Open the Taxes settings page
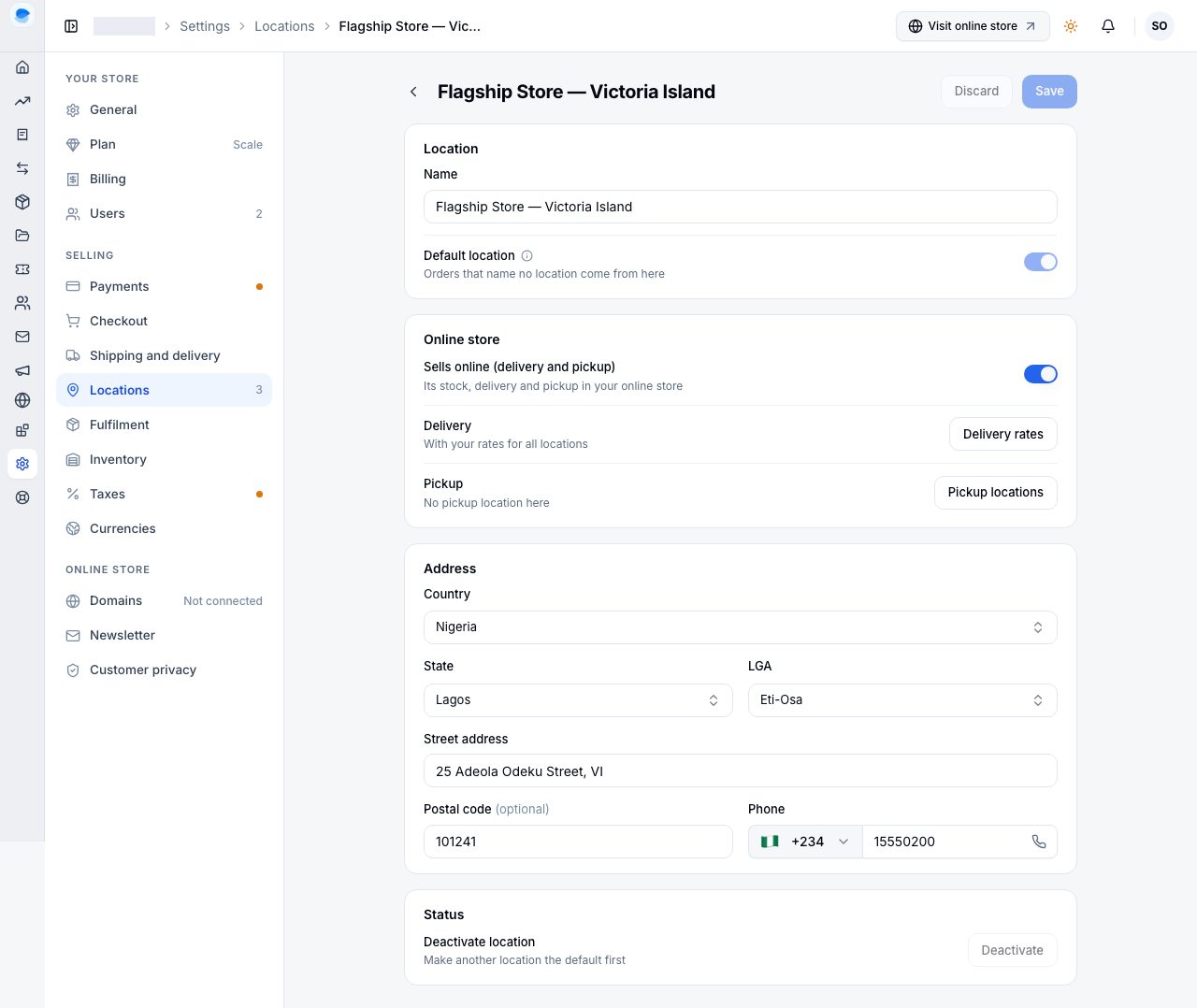This screenshot has height=1008, width=1197. pyautogui.click(x=165, y=494)
